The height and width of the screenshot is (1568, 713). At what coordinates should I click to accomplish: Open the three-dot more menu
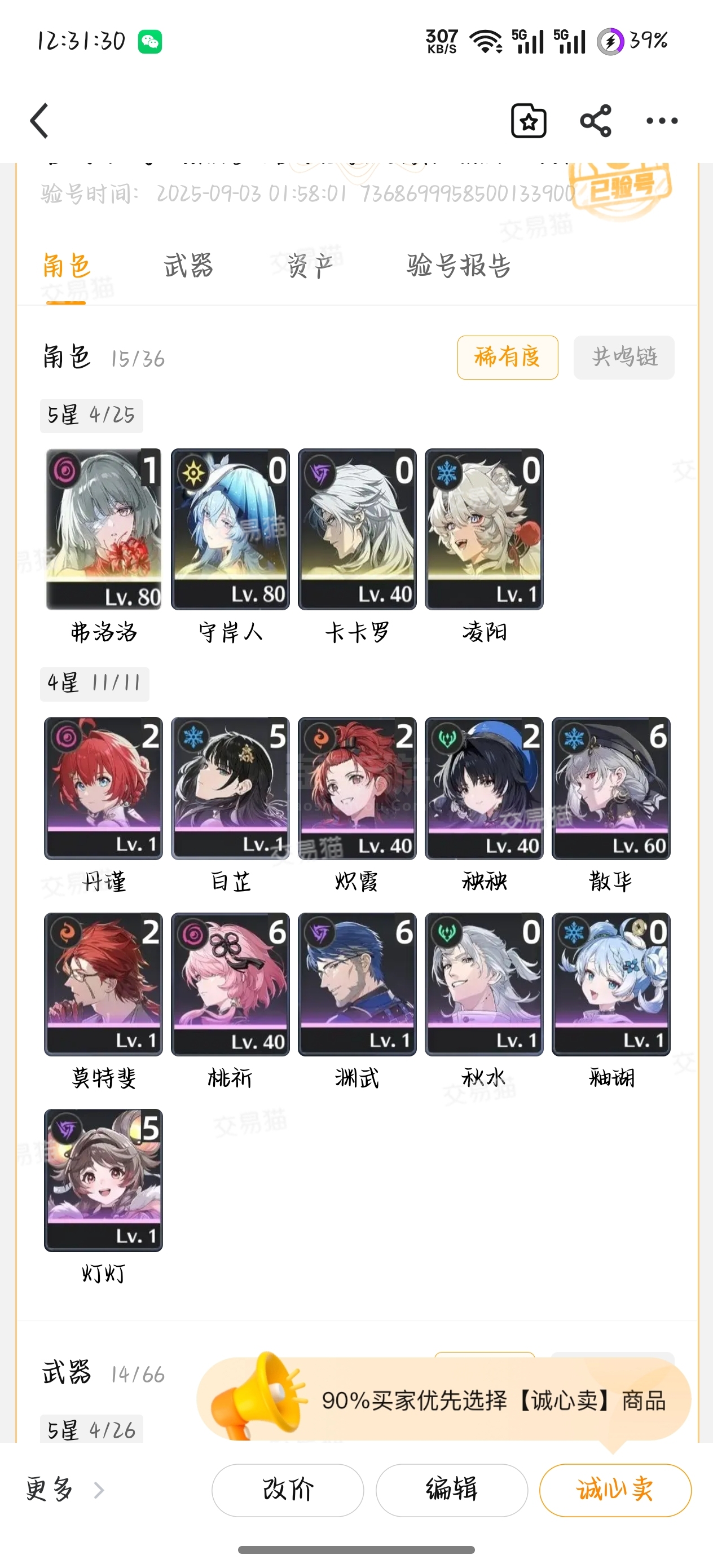pos(662,121)
